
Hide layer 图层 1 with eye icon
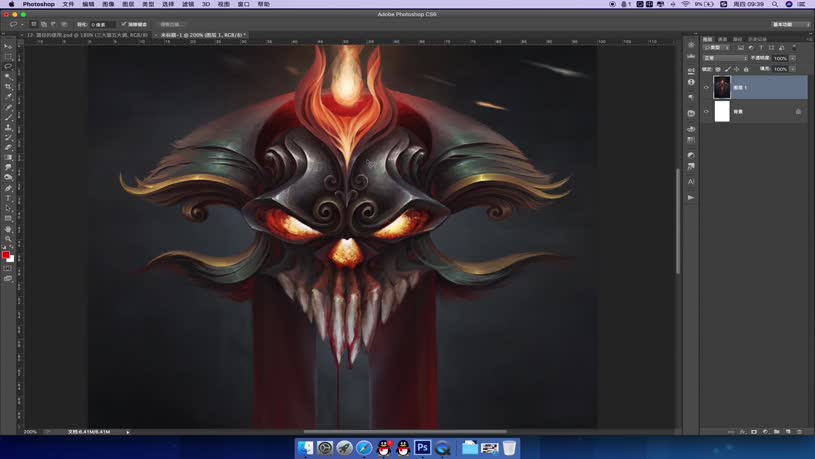click(x=706, y=87)
